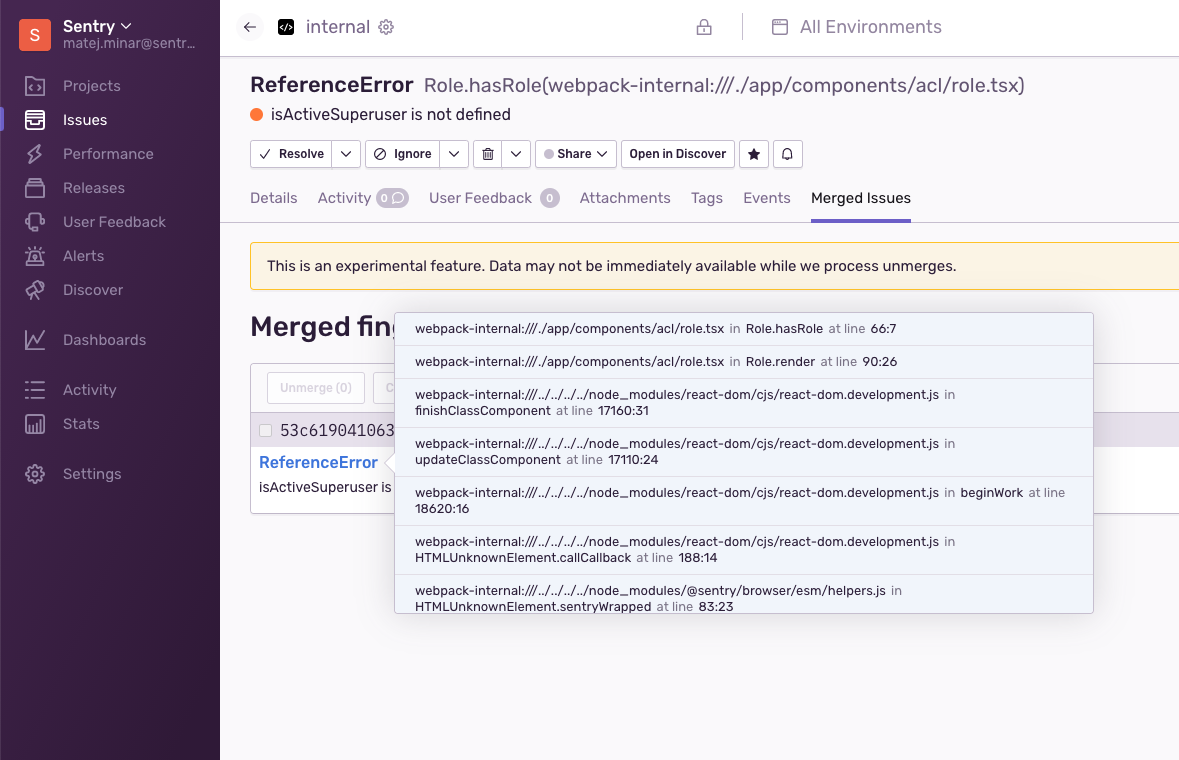This screenshot has height=760, width=1179.
Task: Click the internal project platform icon
Action: (x=286, y=27)
